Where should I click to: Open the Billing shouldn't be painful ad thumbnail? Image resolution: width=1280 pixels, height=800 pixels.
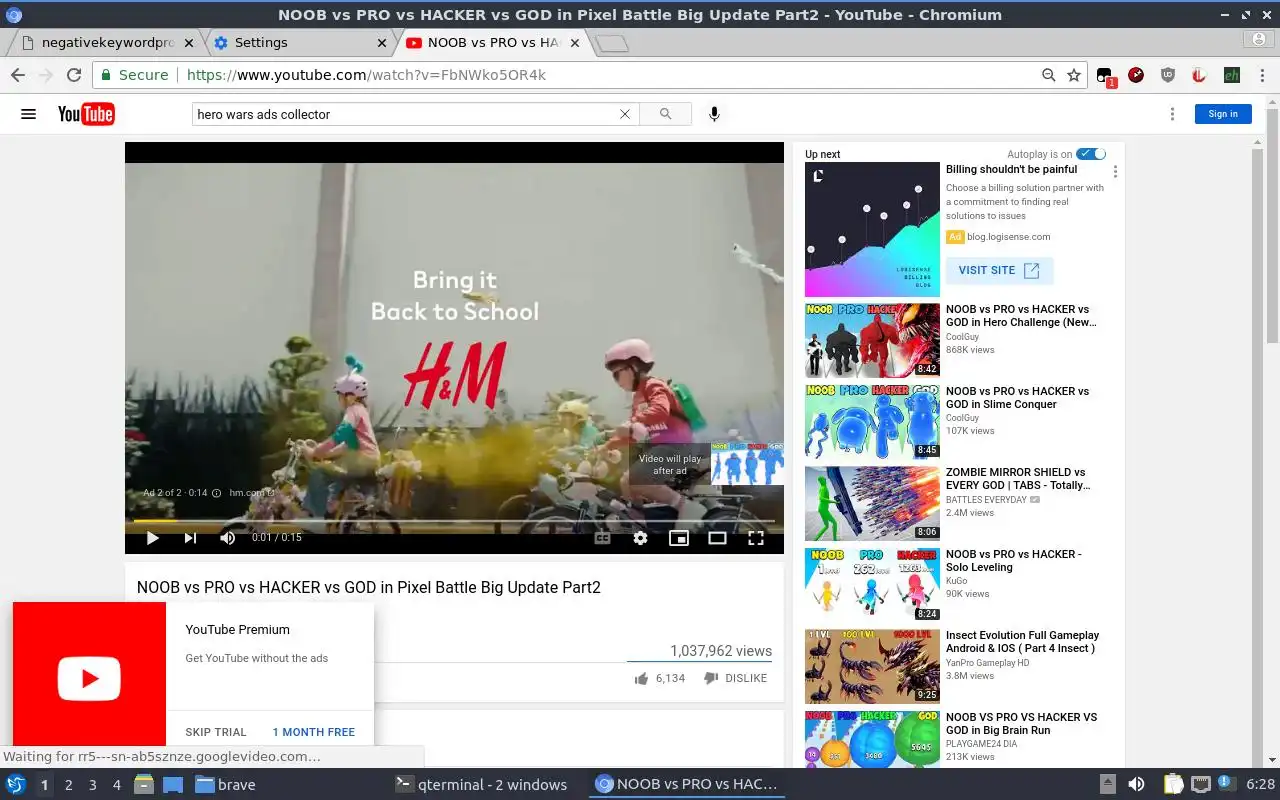[x=872, y=230]
